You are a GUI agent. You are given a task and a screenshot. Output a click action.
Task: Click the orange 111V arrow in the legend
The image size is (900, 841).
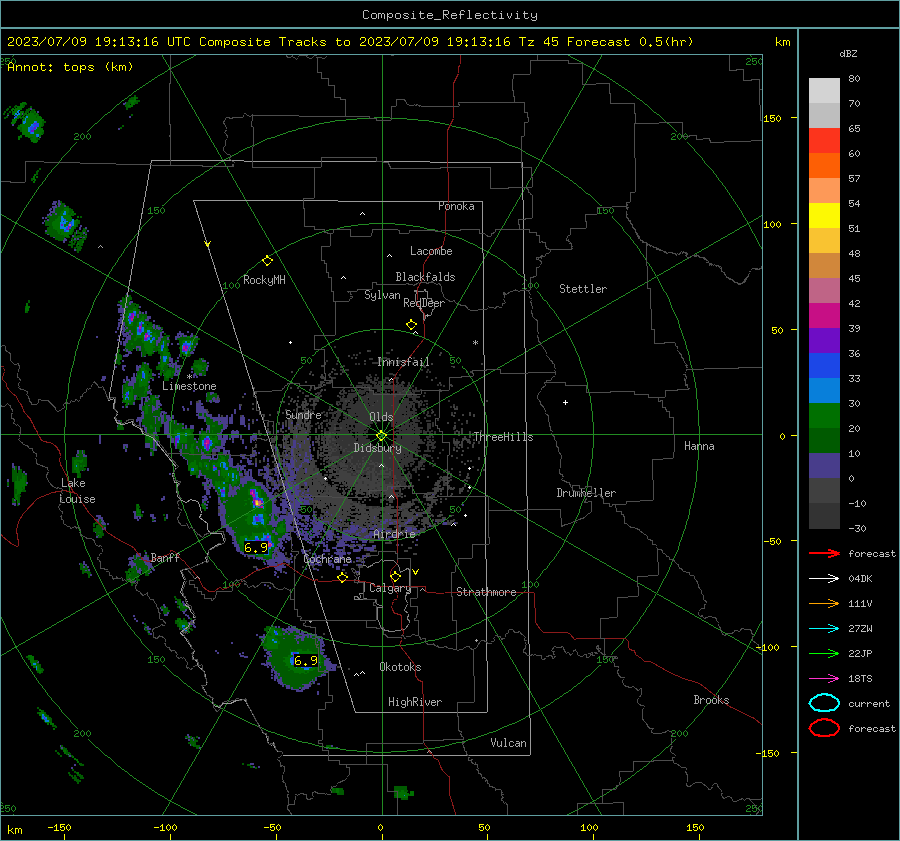pyautogui.click(x=824, y=603)
